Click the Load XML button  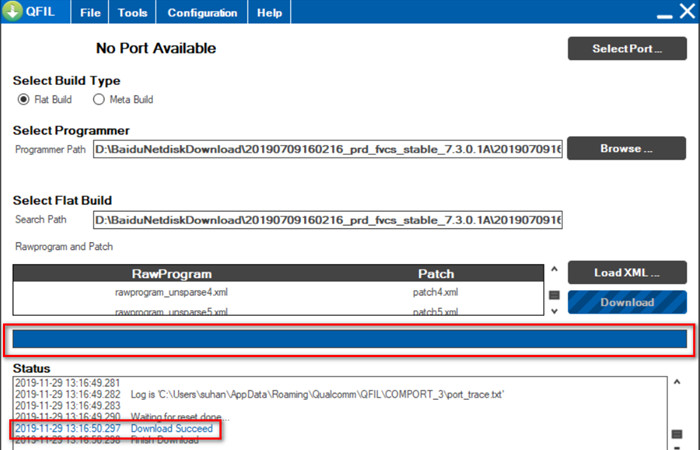(627, 272)
